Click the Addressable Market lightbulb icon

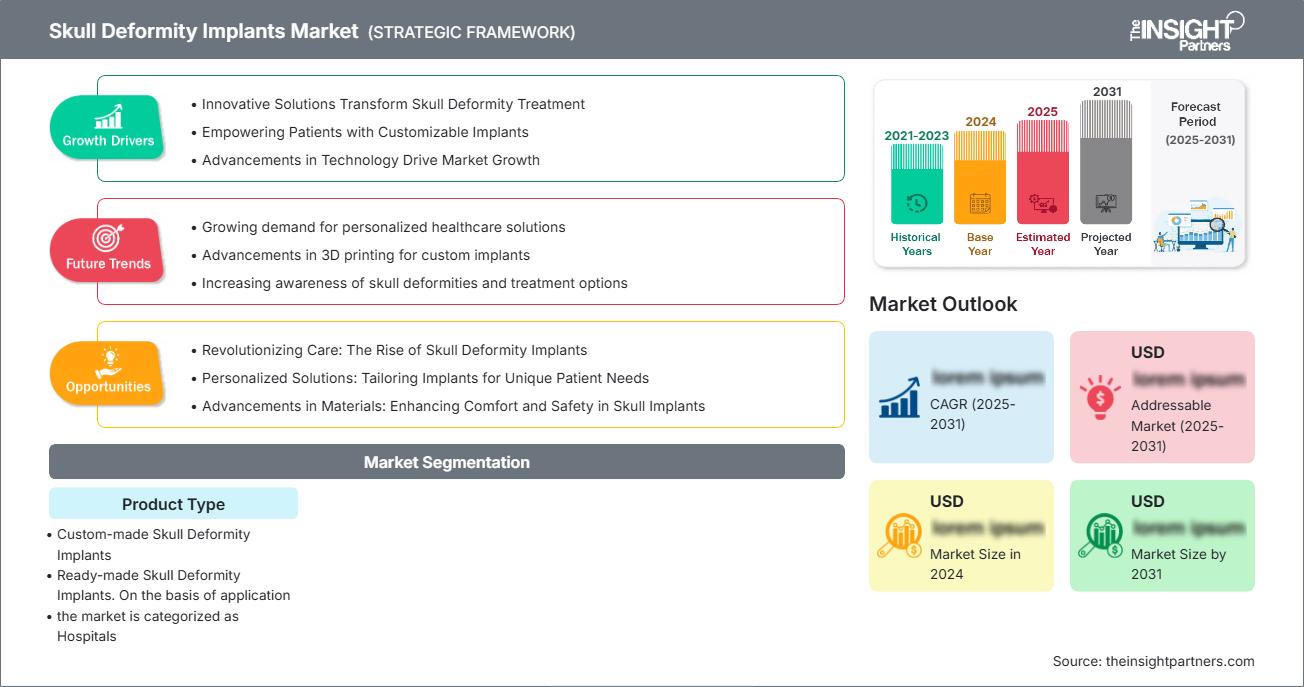tap(1100, 397)
